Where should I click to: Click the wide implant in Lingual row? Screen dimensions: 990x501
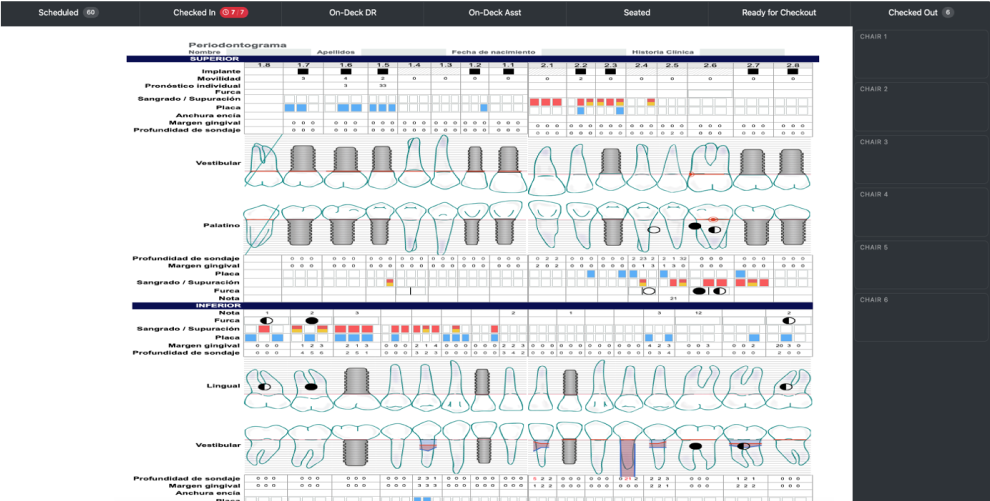pos(356,389)
